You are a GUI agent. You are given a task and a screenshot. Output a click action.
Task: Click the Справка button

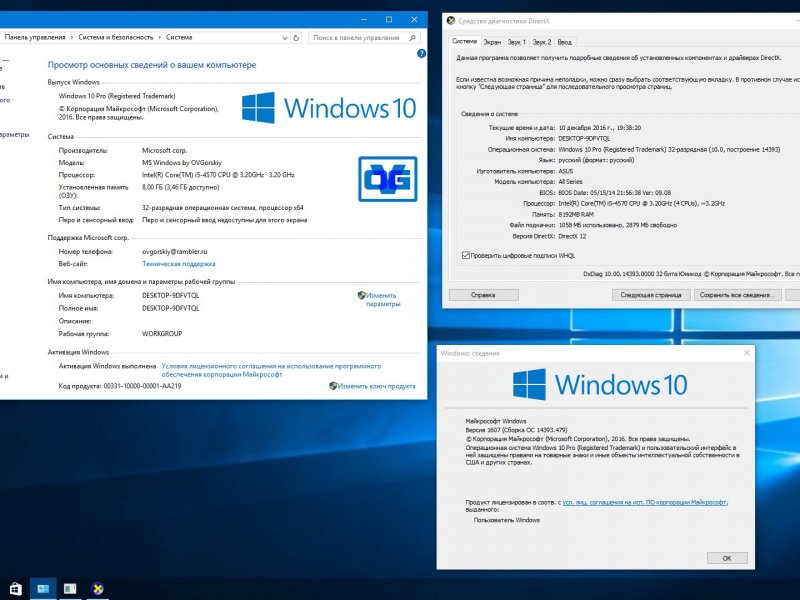pos(484,295)
